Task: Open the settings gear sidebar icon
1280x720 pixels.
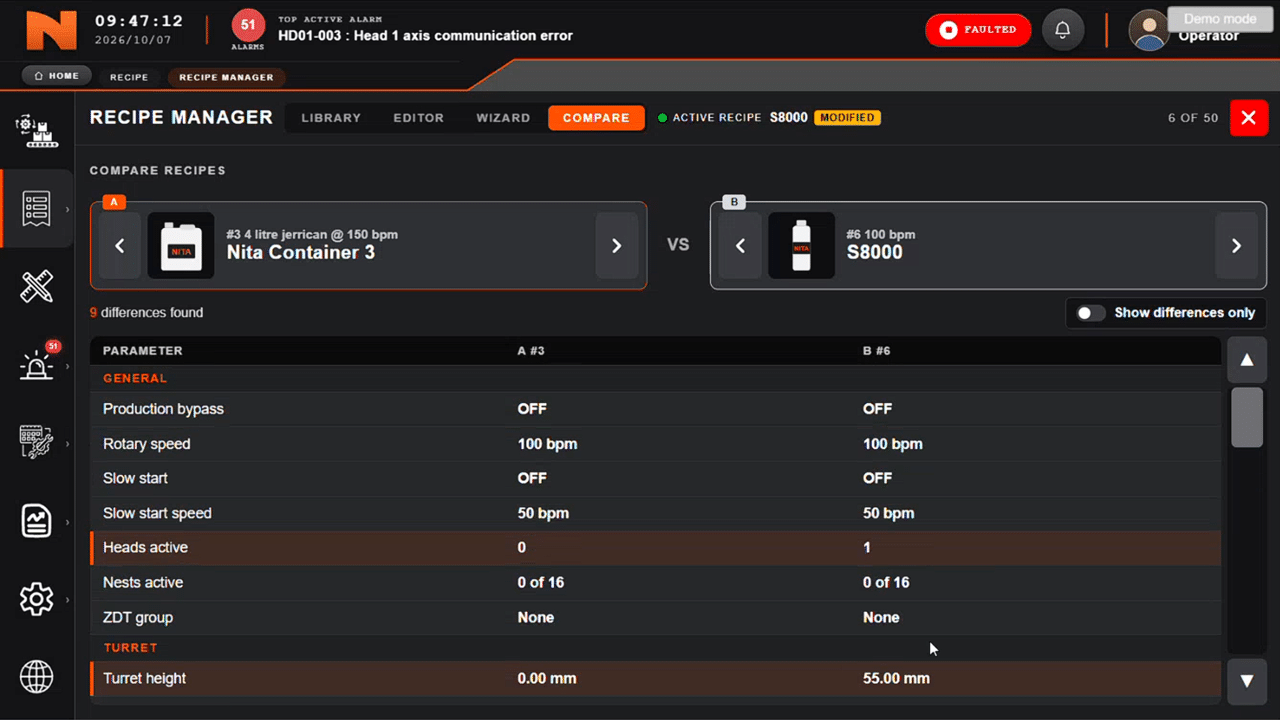Action: click(x=36, y=599)
